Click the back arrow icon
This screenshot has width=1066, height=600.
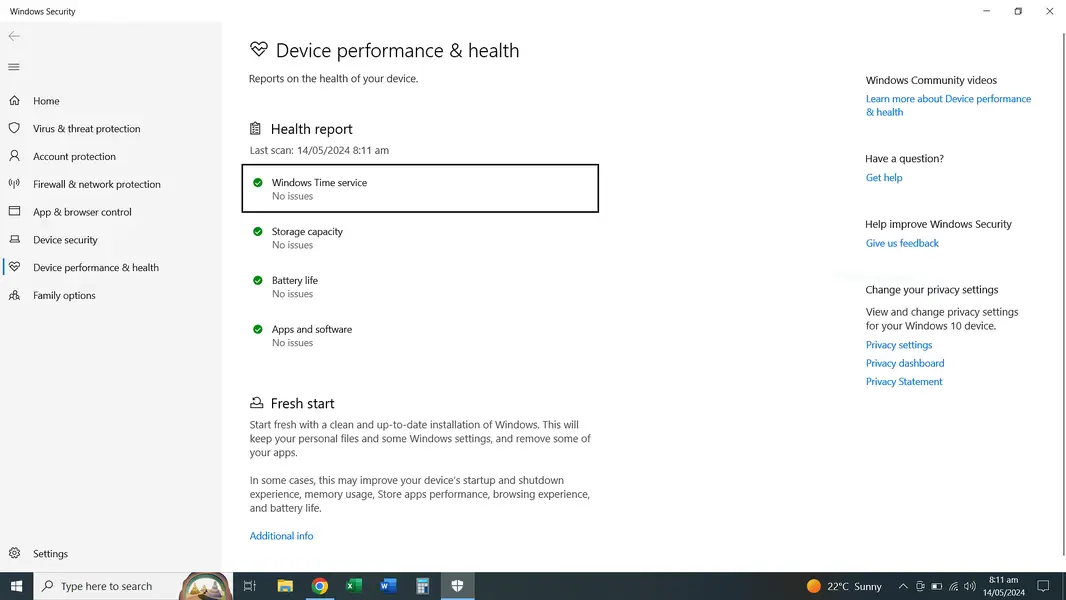point(14,36)
